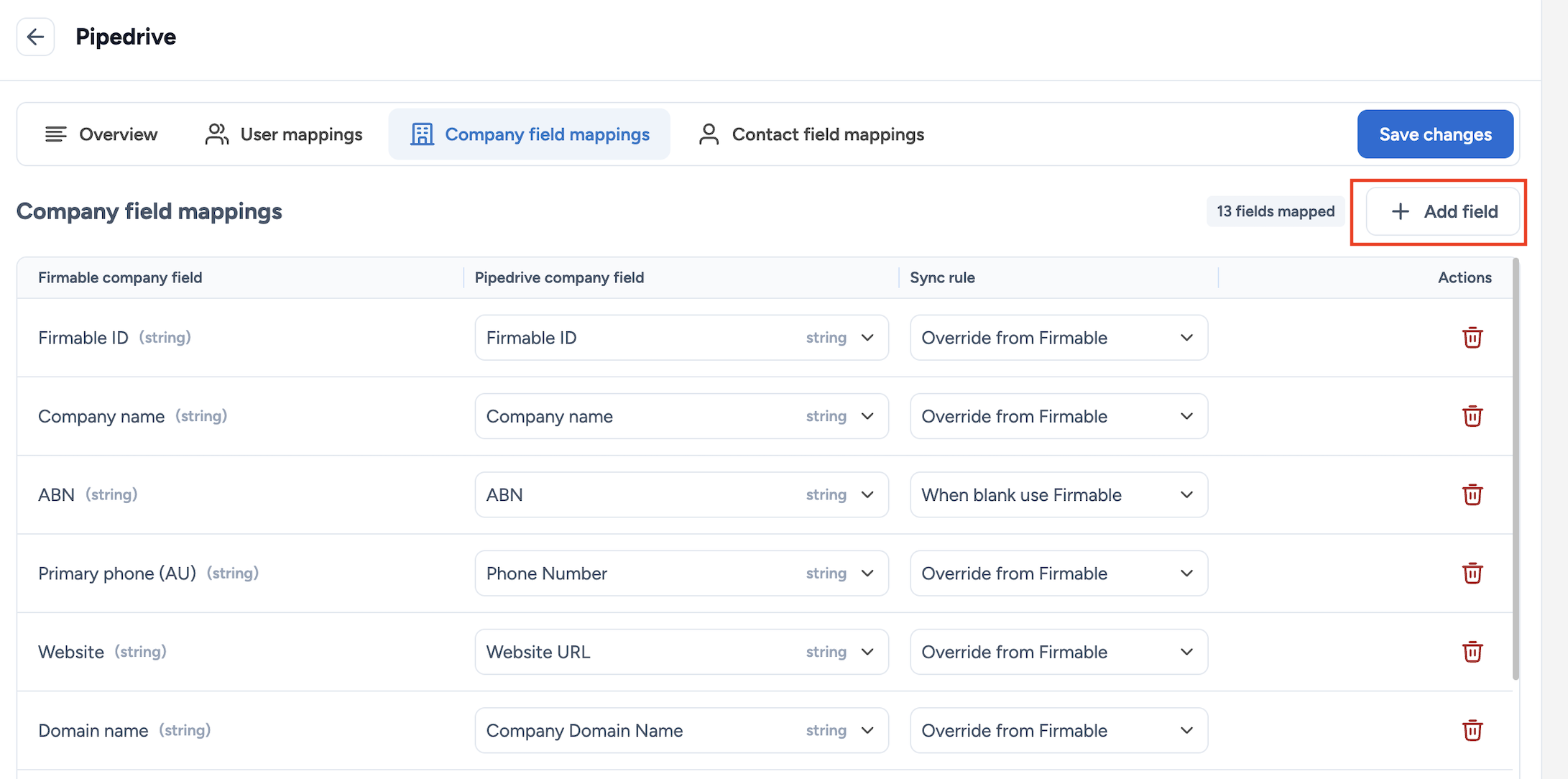Screen dimensions: 1568x779
Task: Open the ABN sync rule dropdown
Action: (x=1058, y=494)
